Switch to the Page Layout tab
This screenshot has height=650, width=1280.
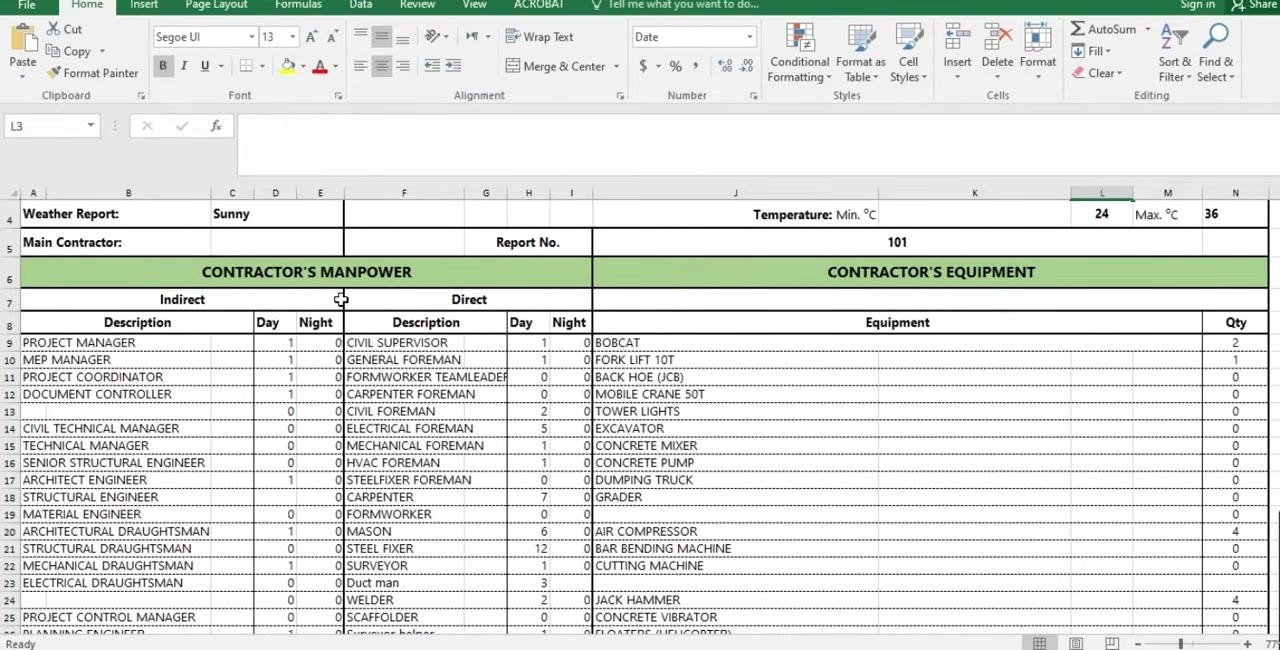[x=216, y=5]
